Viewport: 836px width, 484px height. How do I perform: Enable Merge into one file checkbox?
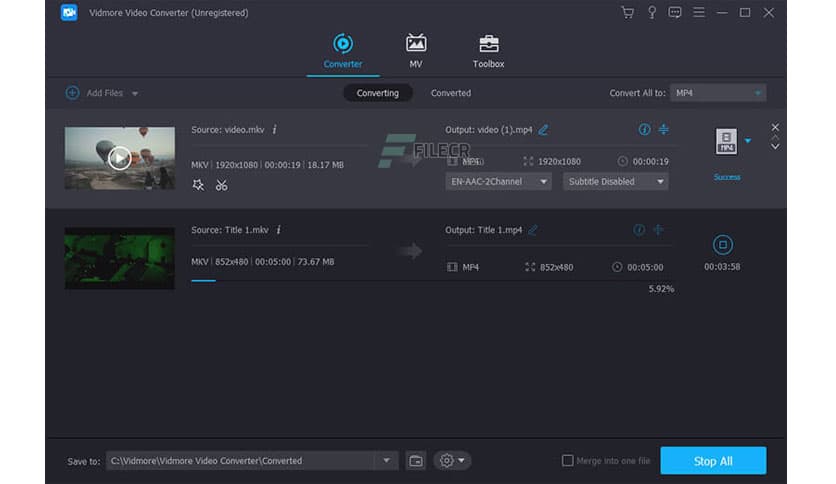[x=568, y=460]
